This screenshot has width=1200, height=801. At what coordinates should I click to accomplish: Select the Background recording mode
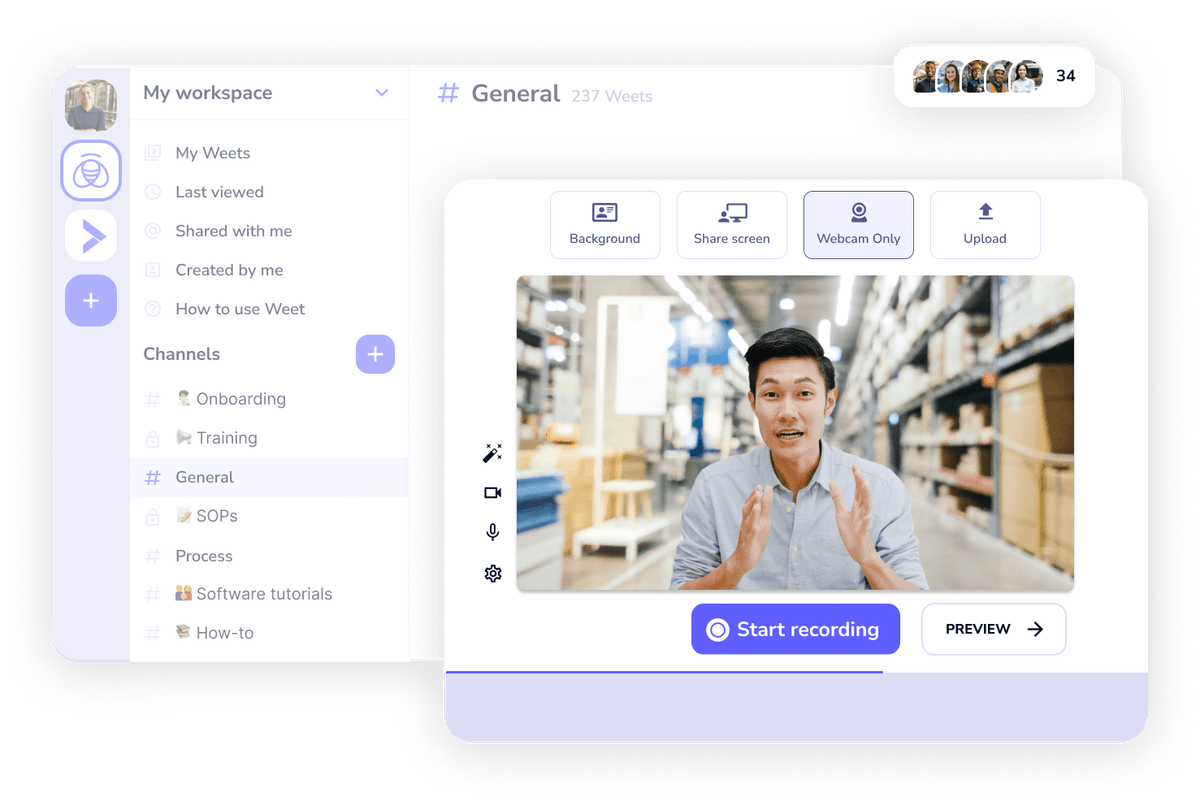coord(605,225)
